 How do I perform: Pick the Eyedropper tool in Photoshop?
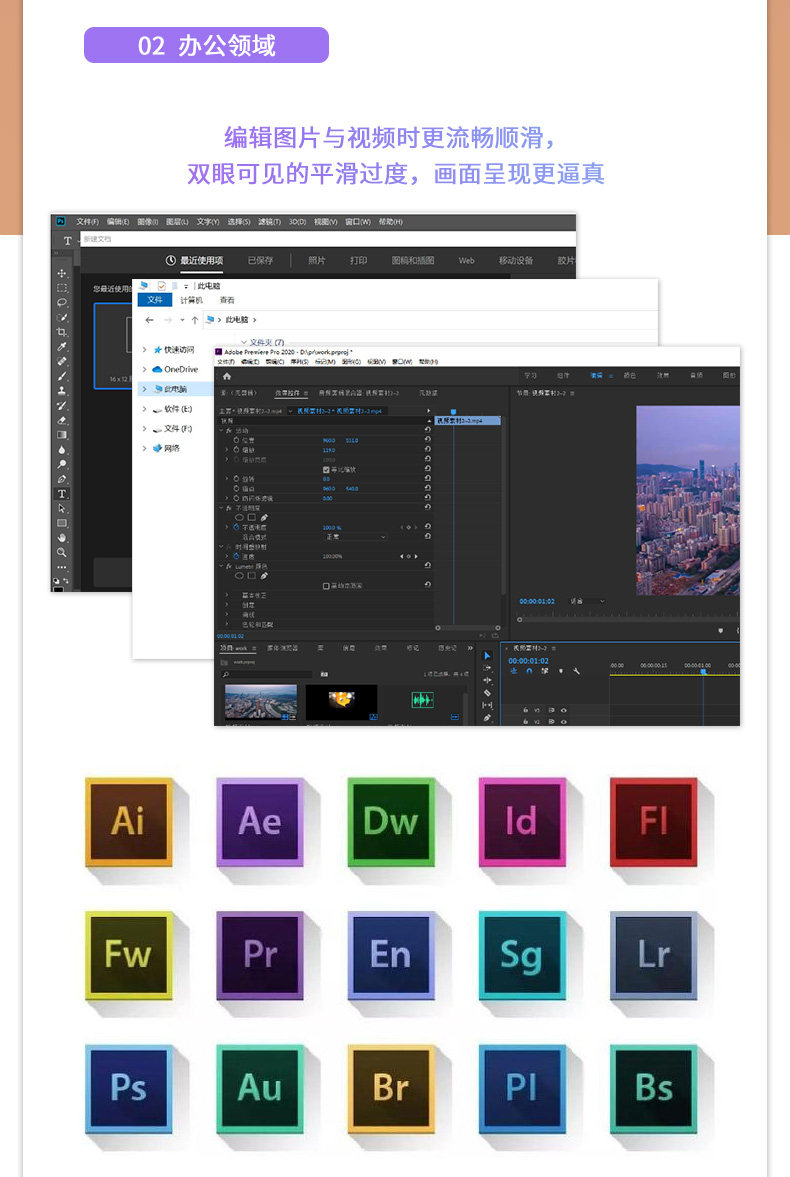[x=62, y=346]
